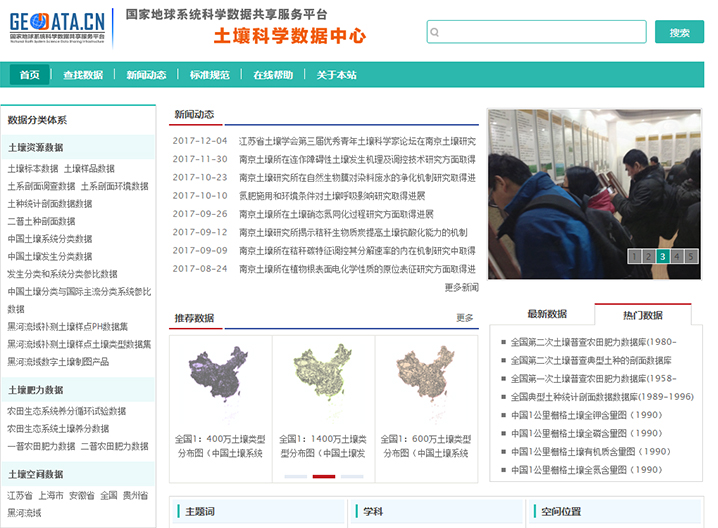This screenshot has width=718, height=528.
Task: Select slide 5 in the photo carousel
Action: 691,256
